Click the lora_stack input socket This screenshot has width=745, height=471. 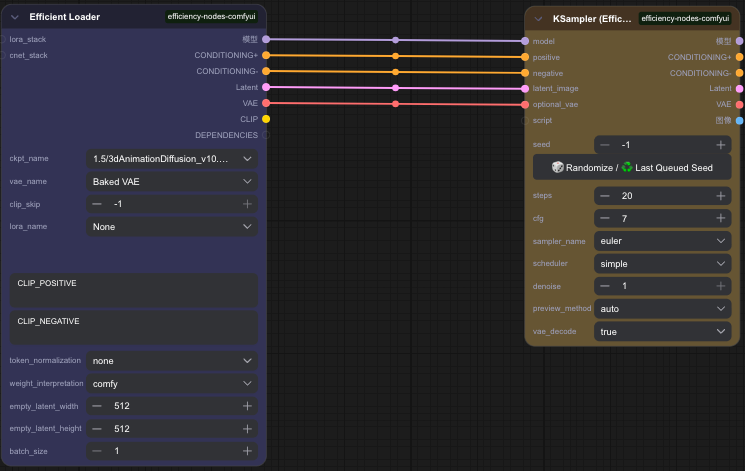(4, 39)
